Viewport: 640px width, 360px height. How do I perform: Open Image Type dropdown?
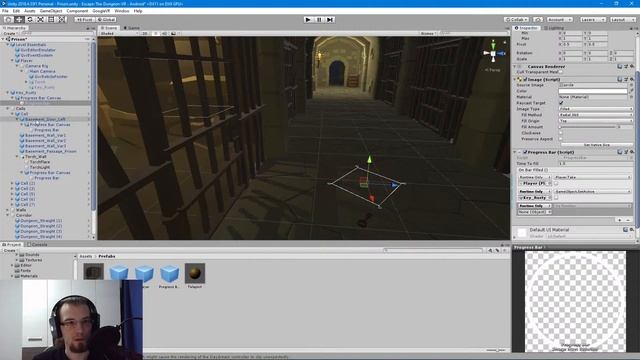coord(596,109)
